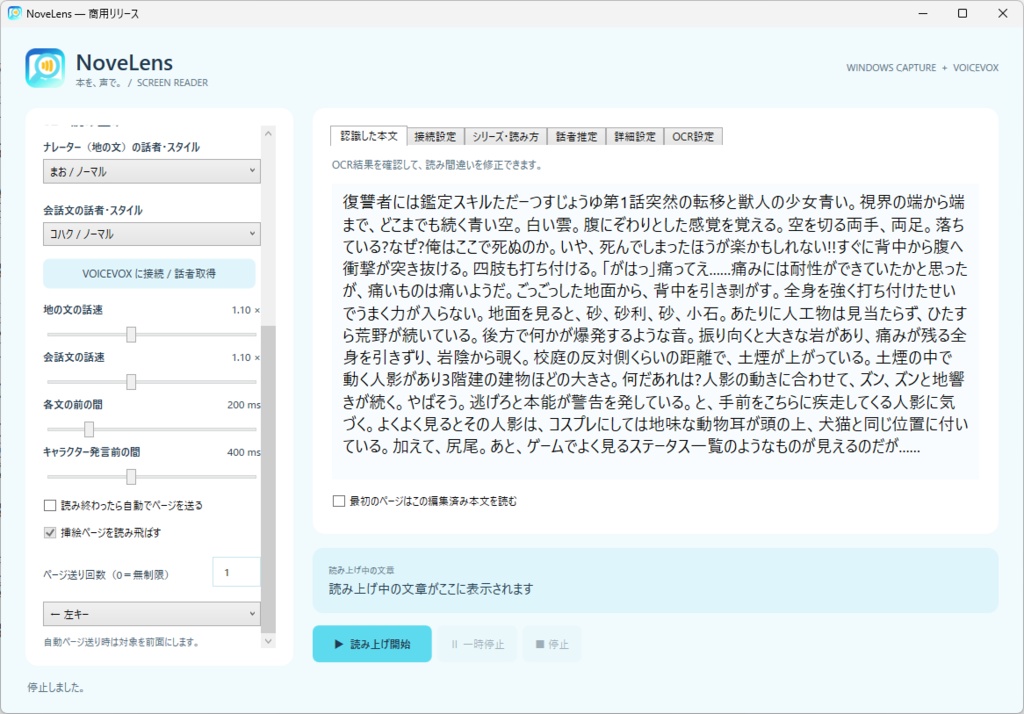Viewport: 1024px width, 714px height.
Task: Click the hint OCR結果を確認して、読み間違いを修正できます。
Action: [x=438, y=165]
